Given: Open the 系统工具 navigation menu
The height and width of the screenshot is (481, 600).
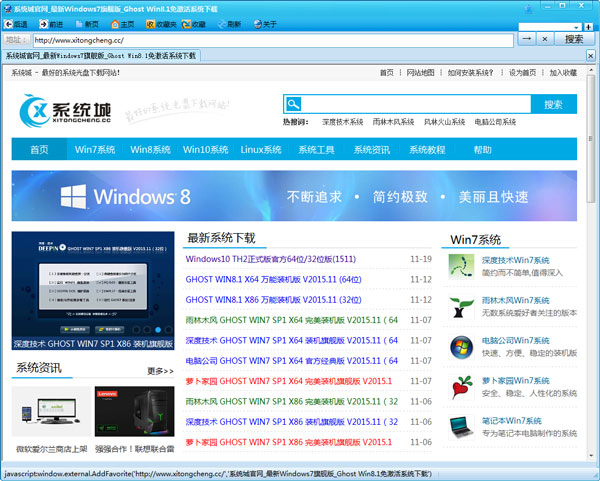Looking at the screenshot, I should click(316, 149).
